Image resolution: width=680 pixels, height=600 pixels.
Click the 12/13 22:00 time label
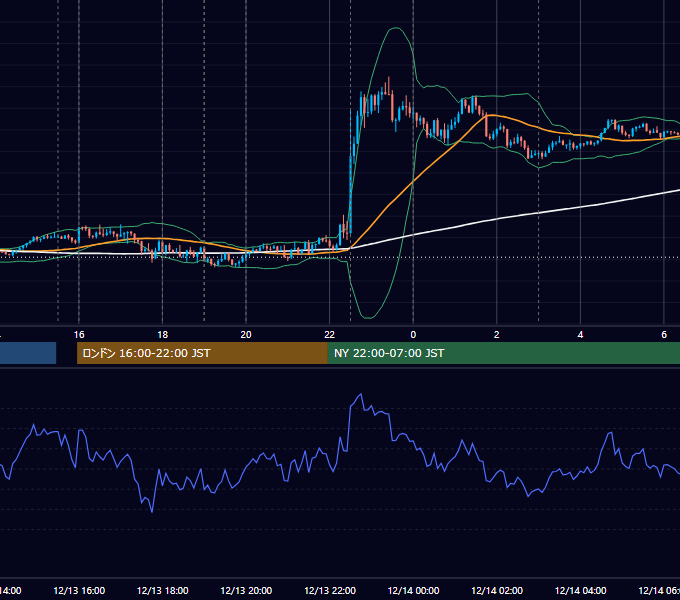tap(330, 590)
